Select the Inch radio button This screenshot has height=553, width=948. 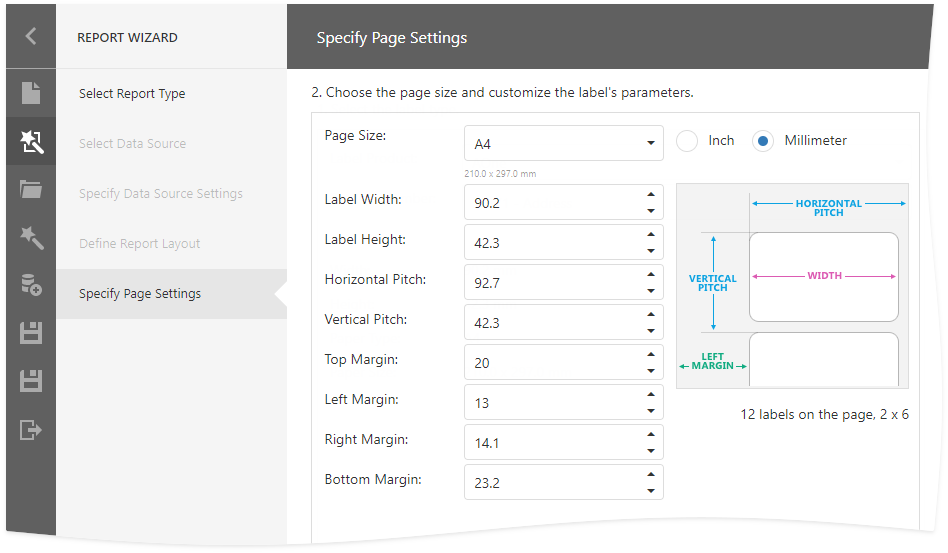pyautogui.click(x=687, y=141)
